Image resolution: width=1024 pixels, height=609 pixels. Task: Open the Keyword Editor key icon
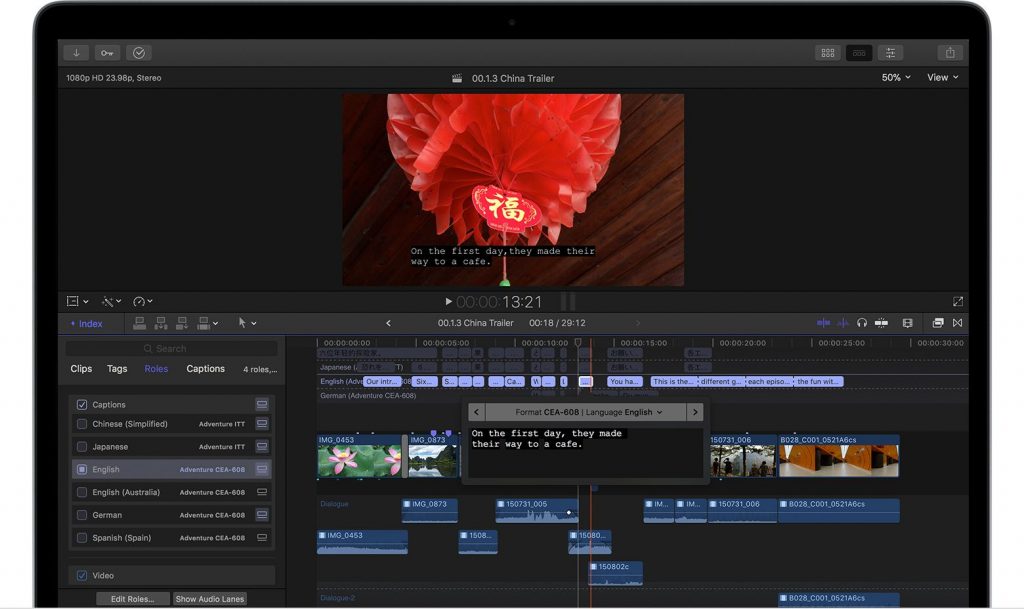(x=107, y=53)
